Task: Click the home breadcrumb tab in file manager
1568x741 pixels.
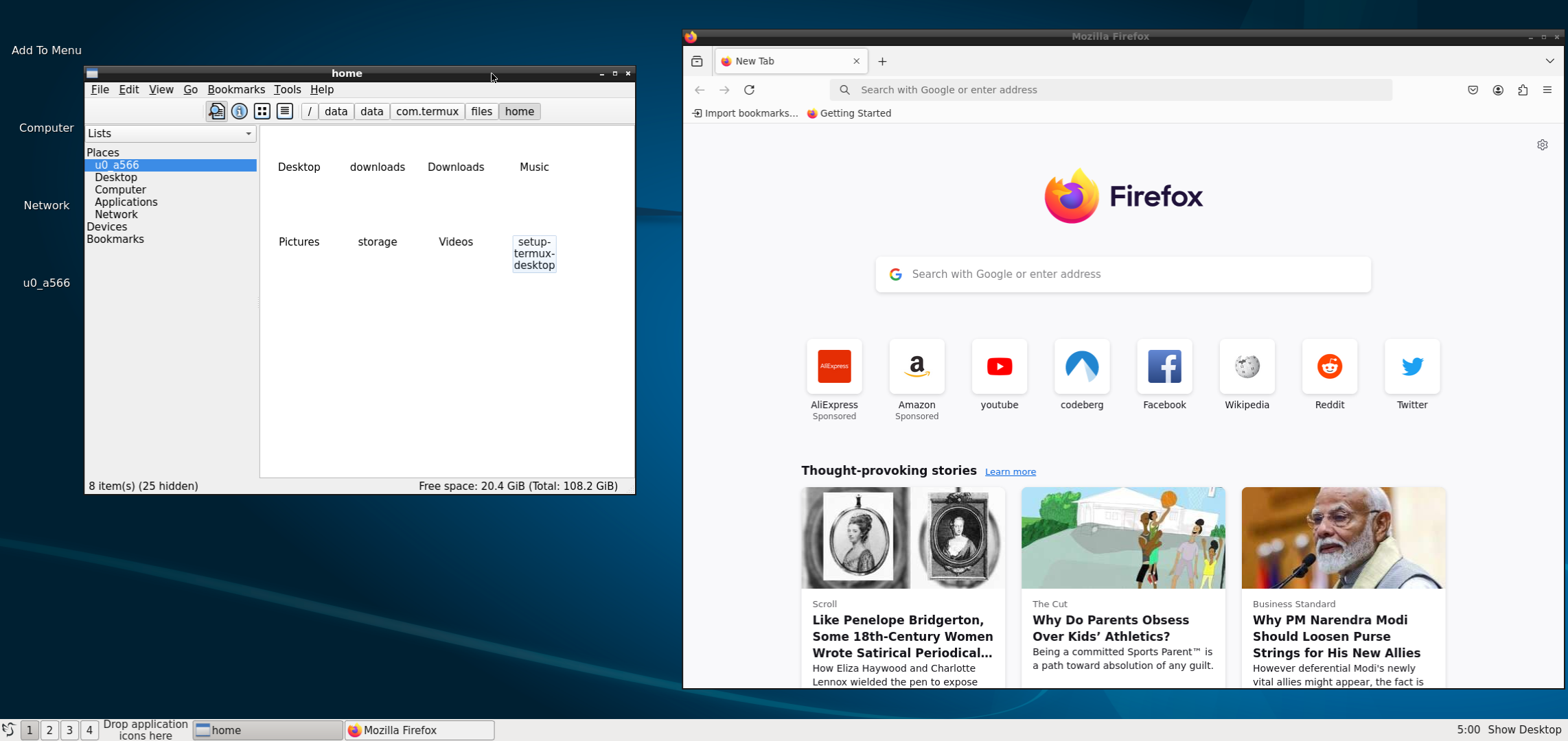Action: point(519,111)
